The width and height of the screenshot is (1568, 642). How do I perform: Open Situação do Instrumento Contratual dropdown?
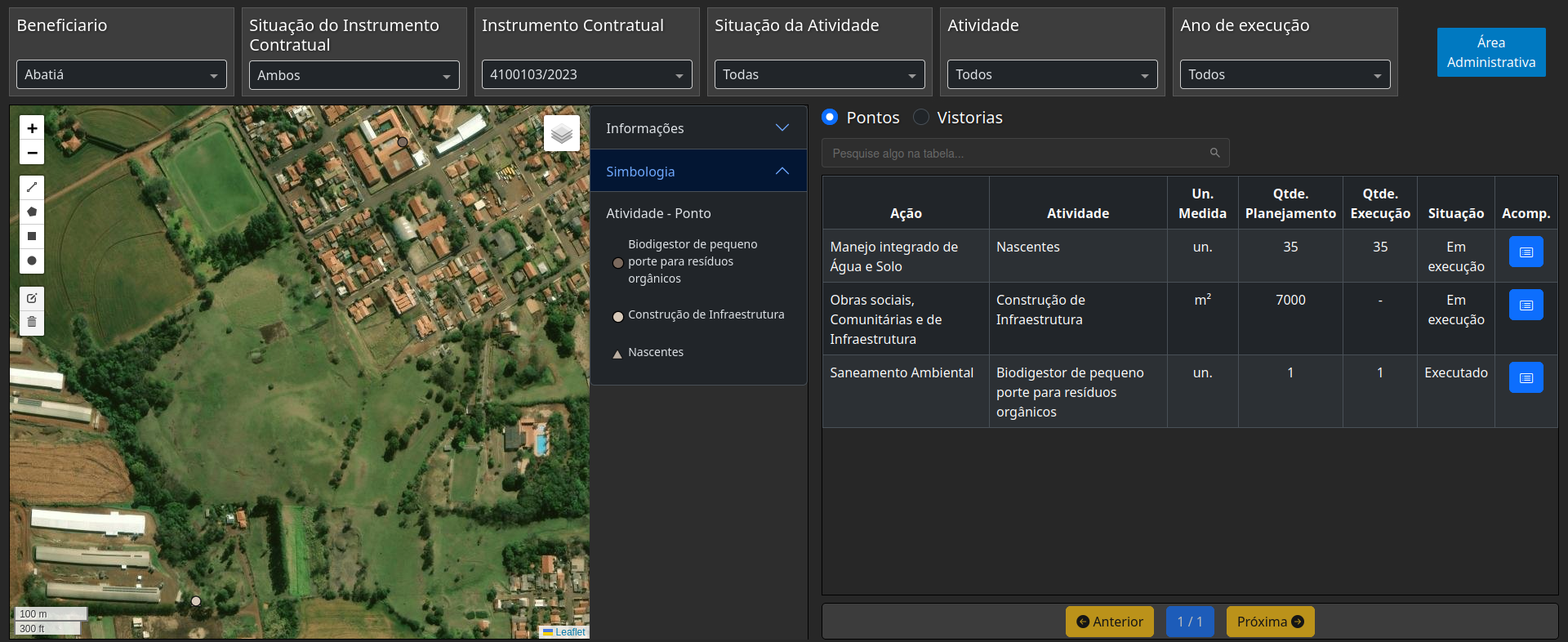pos(354,75)
